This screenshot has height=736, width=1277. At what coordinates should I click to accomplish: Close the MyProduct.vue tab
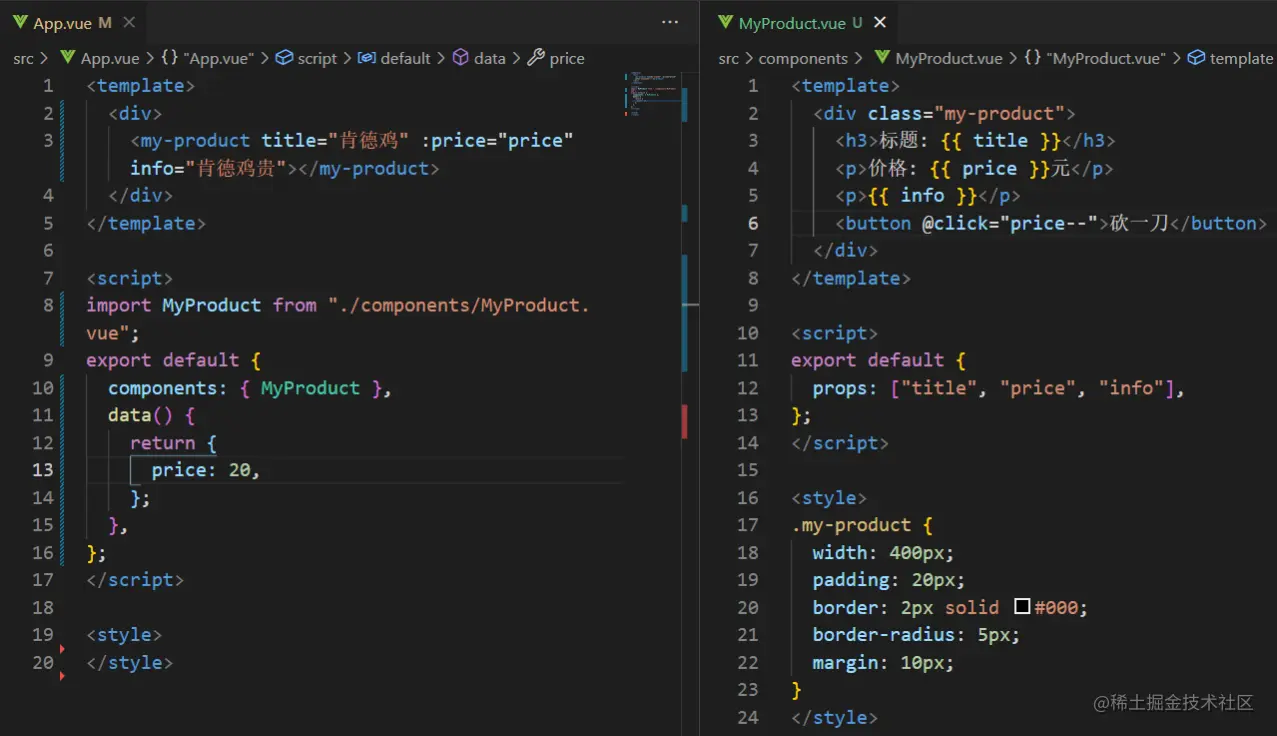(880, 22)
